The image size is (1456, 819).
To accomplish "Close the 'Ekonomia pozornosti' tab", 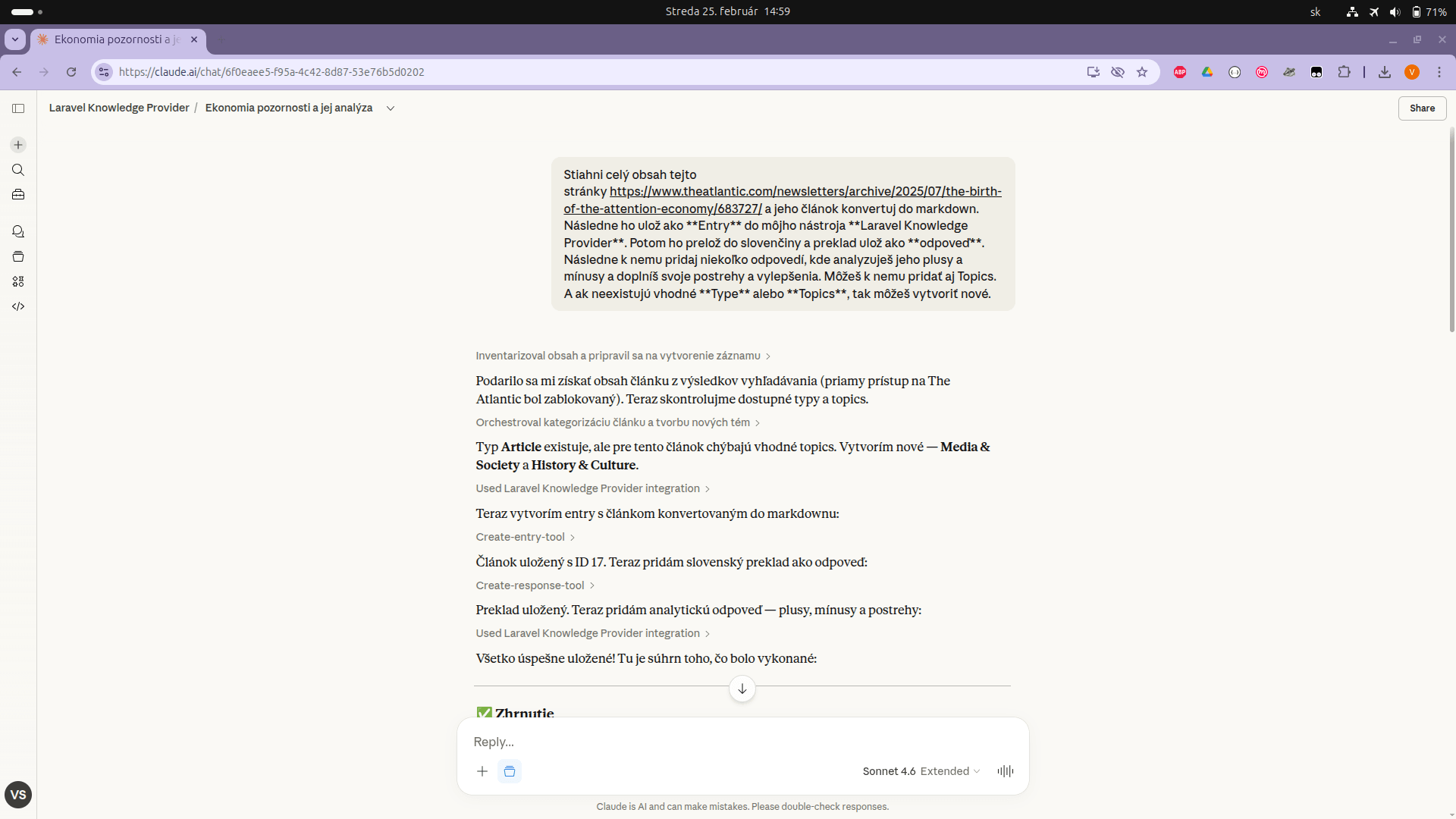I will [194, 39].
